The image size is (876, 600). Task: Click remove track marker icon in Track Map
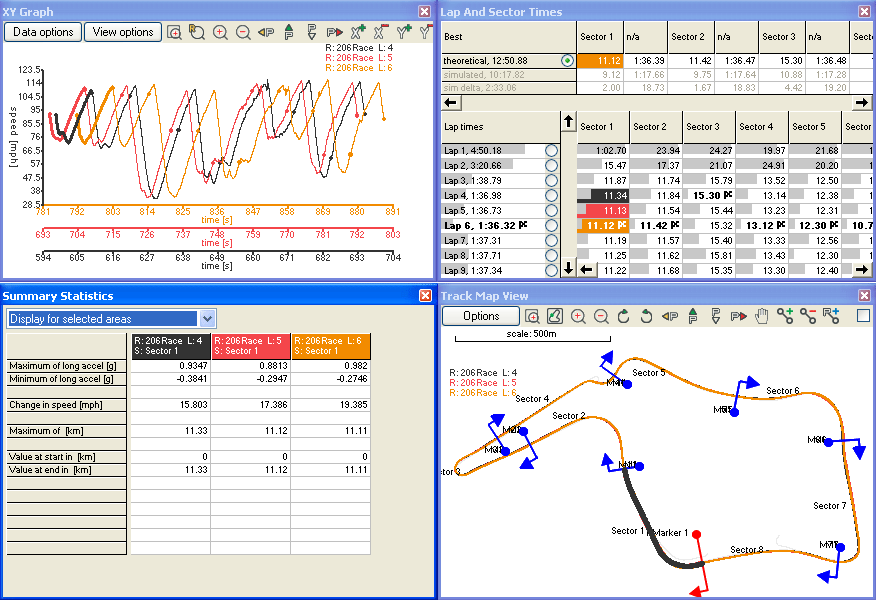tap(808, 316)
